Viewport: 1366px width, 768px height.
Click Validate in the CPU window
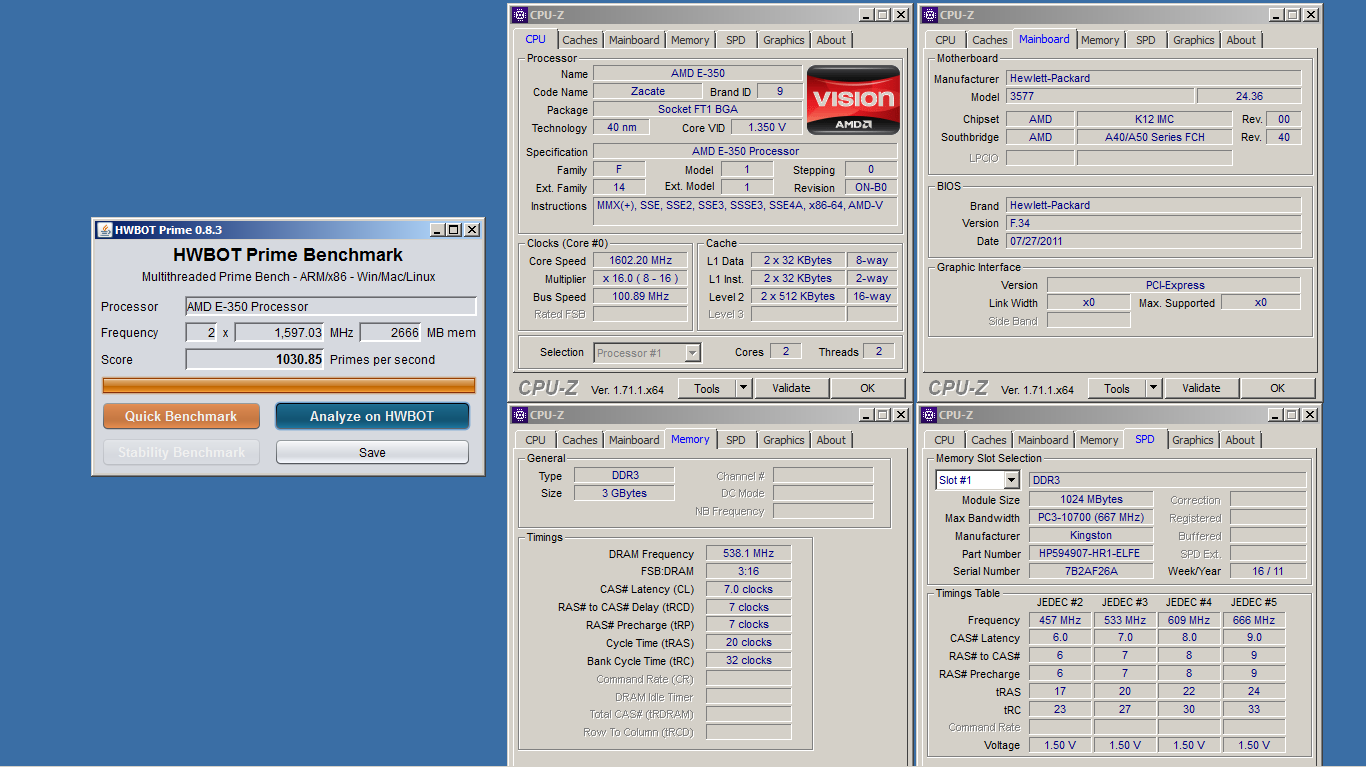pos(791,388)
